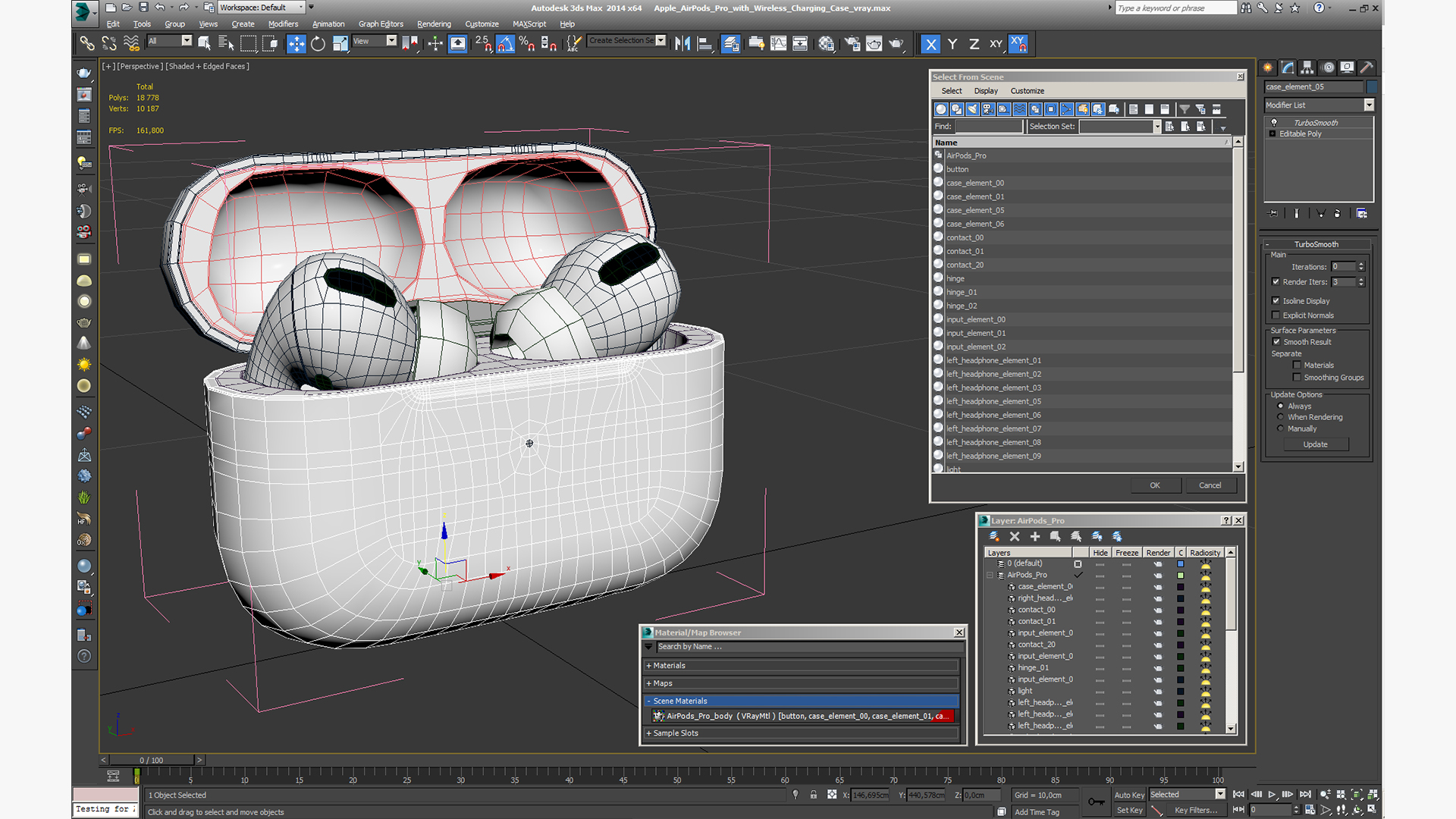
Task: Choose the Select and Uniform Scale tool
Action: [340, 44]
